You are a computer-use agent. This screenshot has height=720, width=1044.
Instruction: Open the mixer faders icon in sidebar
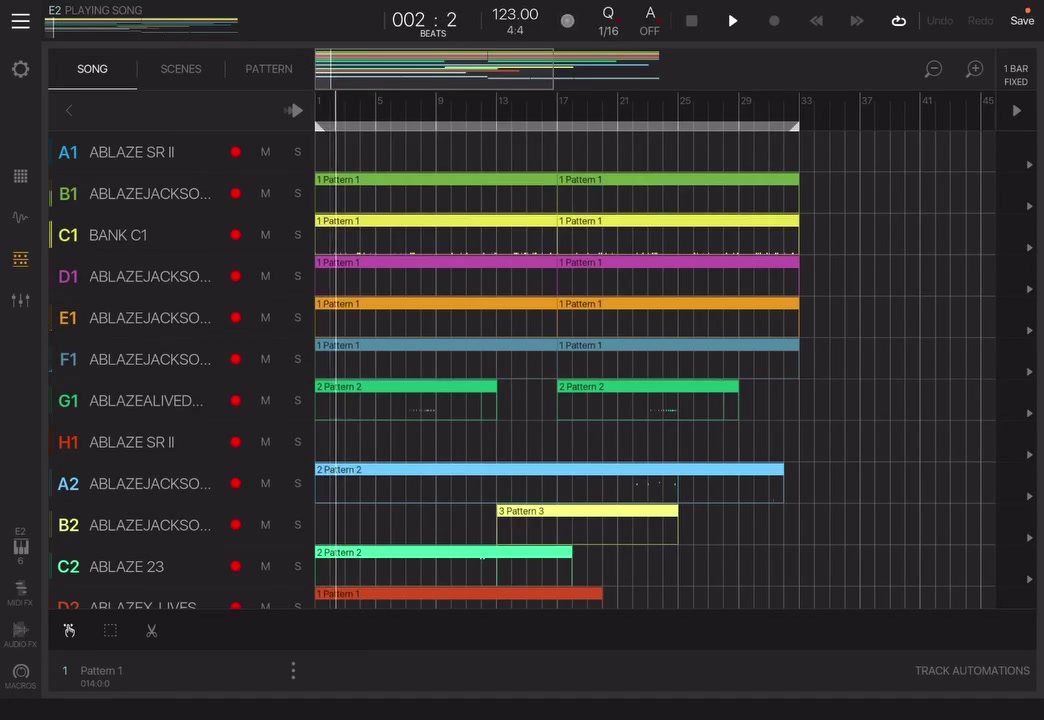pyautogui.click(x=21, y=300)
